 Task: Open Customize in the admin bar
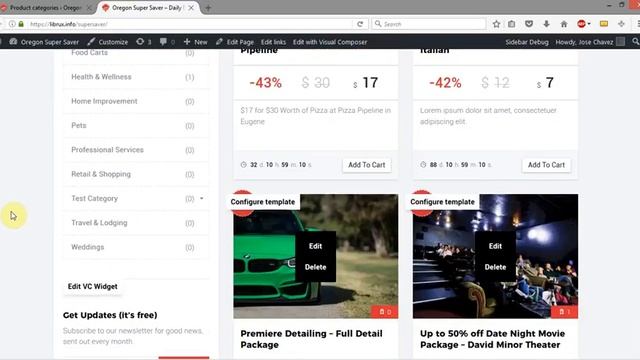click(108, 42)
